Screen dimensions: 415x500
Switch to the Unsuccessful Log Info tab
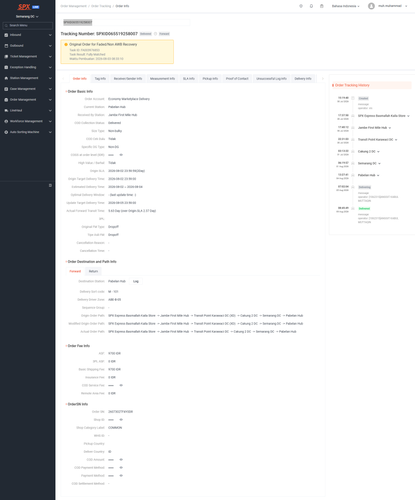coord(271,79)
